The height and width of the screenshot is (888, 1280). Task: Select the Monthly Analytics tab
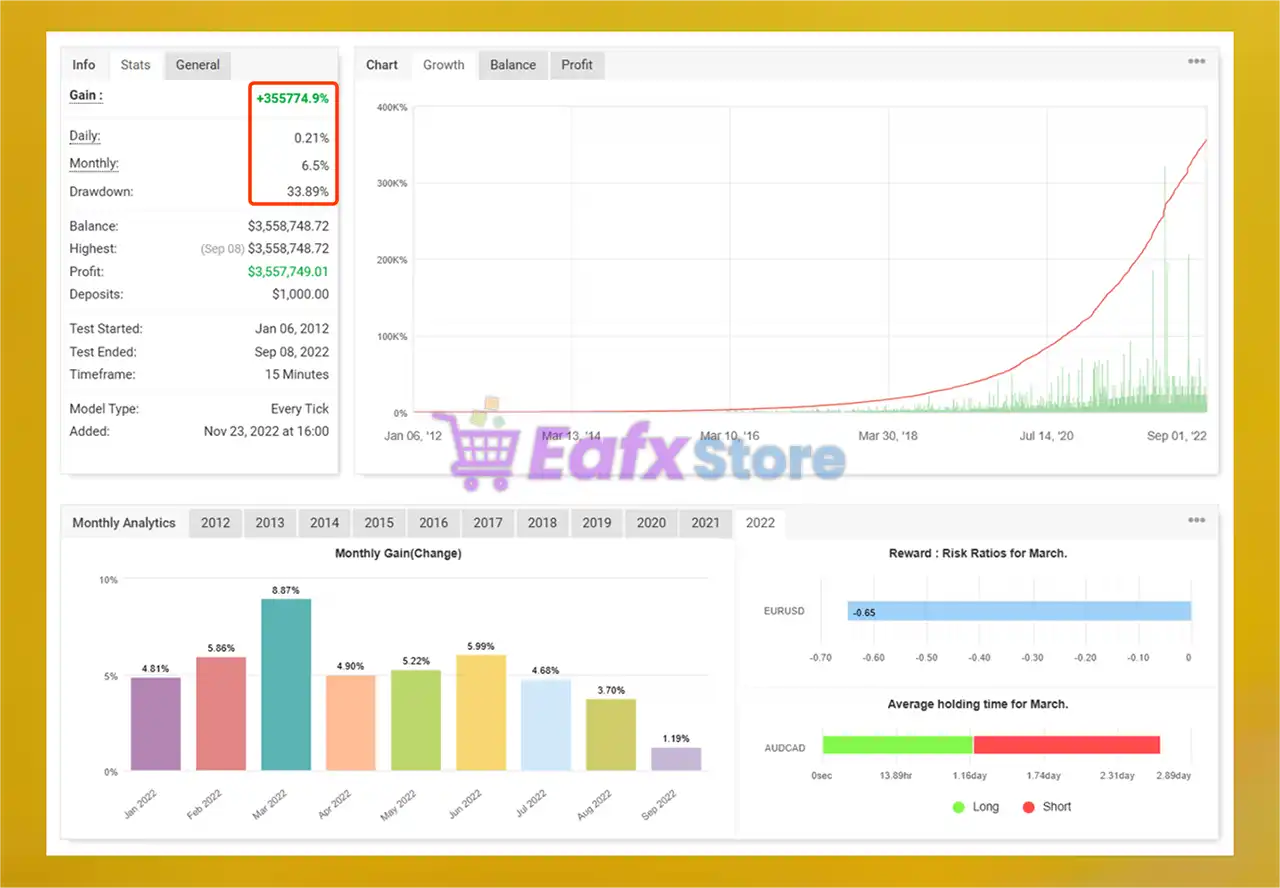coord(124,523)
